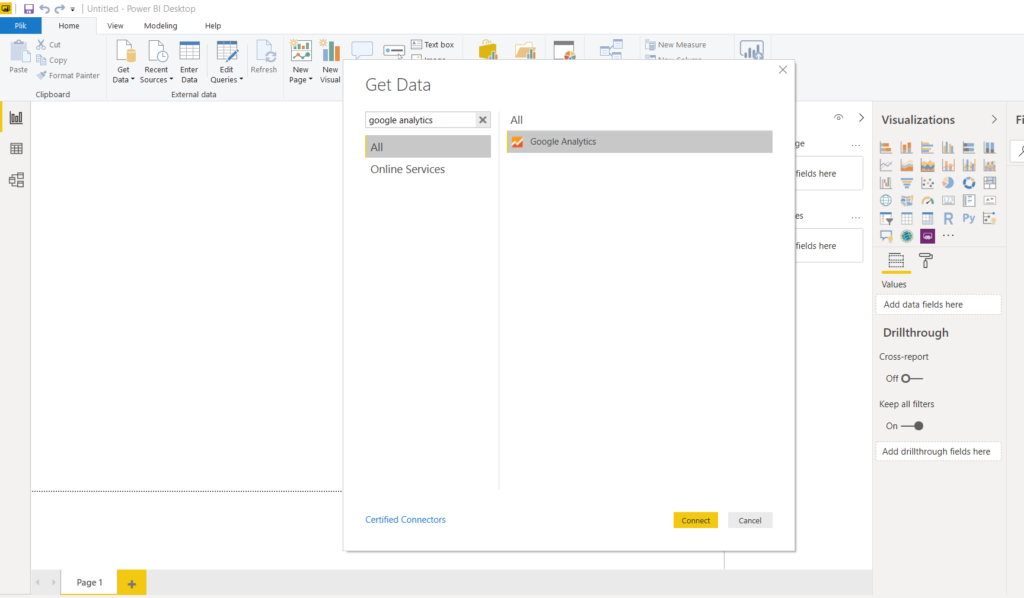Turn off the Keep all filters toggle
1024x598 pixels.
click(x=912, y=426)
